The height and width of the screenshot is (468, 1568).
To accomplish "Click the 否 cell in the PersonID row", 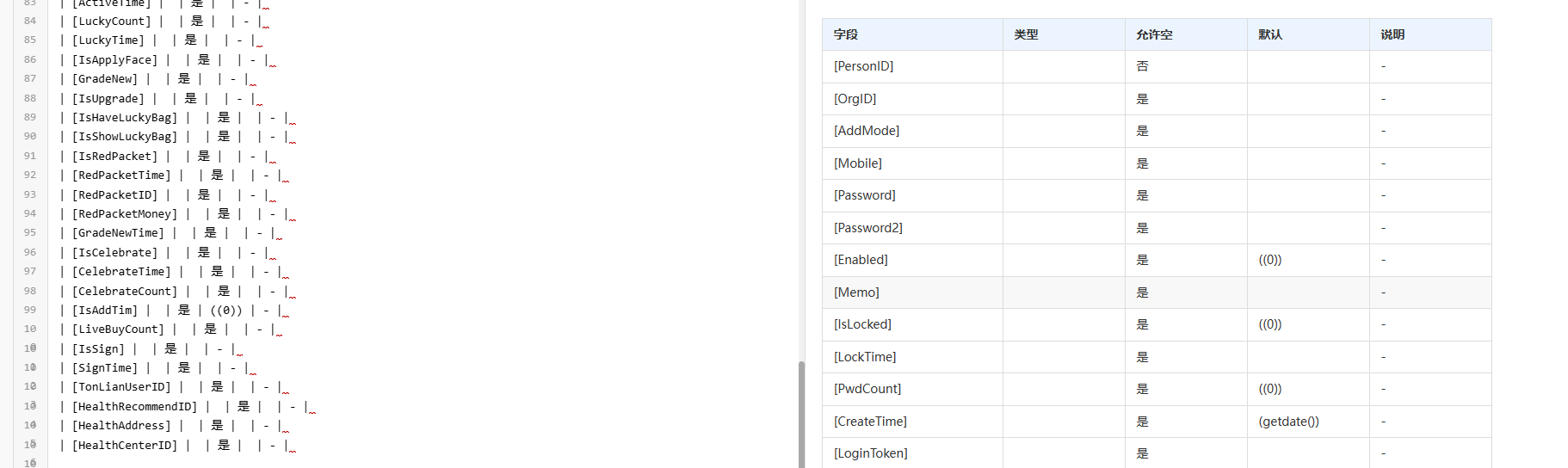I will click(1186, 66).
